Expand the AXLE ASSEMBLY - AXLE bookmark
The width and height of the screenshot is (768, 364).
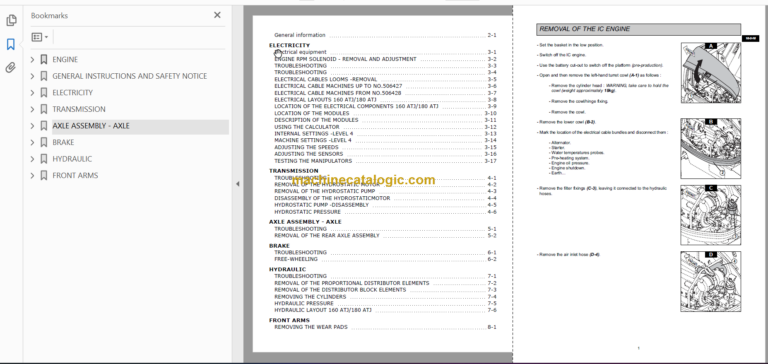pos(32,126)
